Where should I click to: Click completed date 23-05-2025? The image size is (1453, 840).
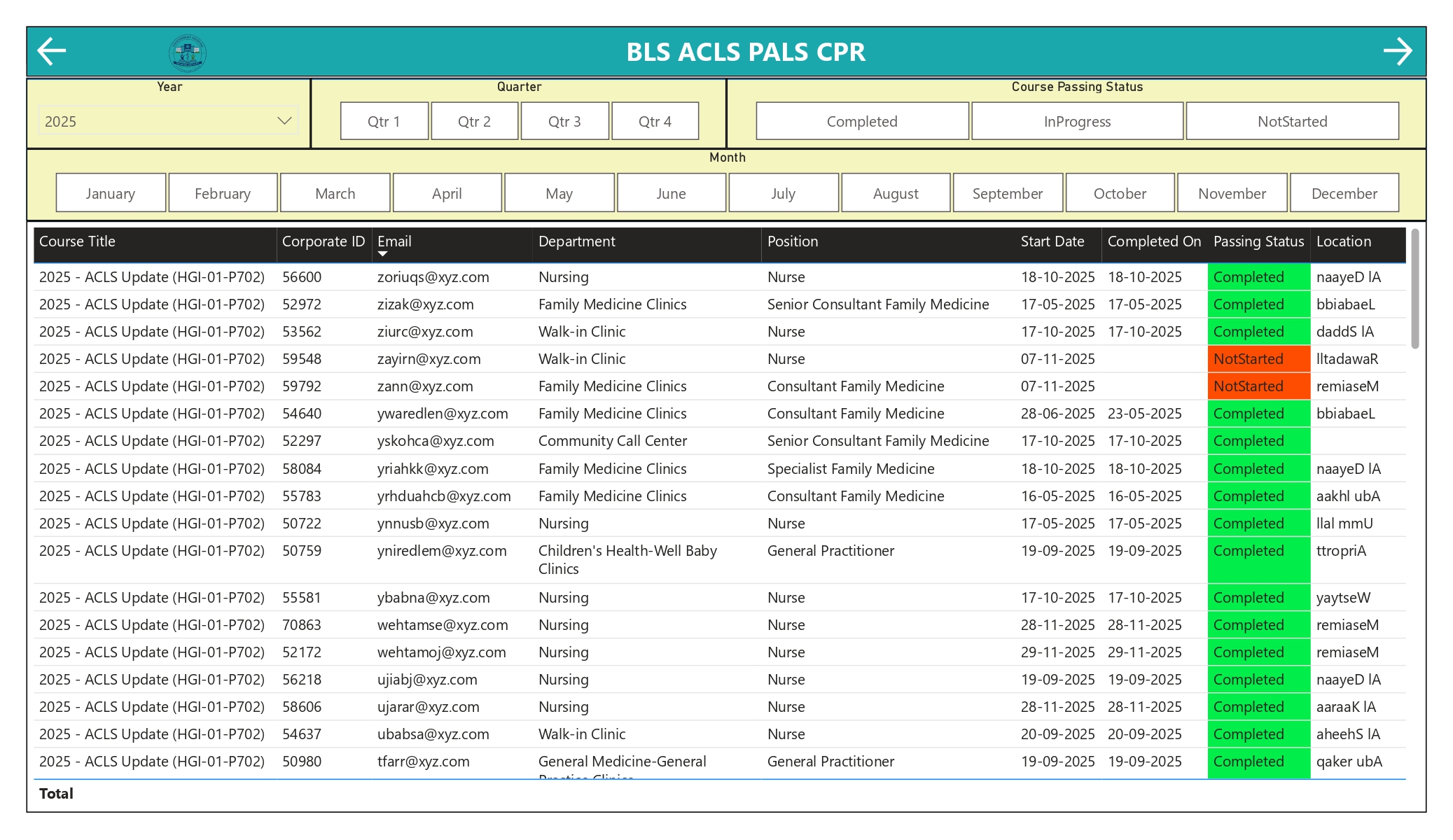(x=1144, y=414)
